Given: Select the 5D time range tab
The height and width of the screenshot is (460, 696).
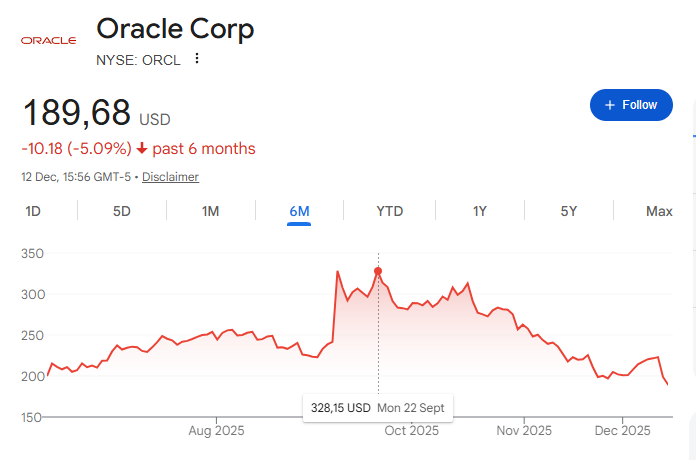Looking at the screenshot, I should (x=121, y=211).
